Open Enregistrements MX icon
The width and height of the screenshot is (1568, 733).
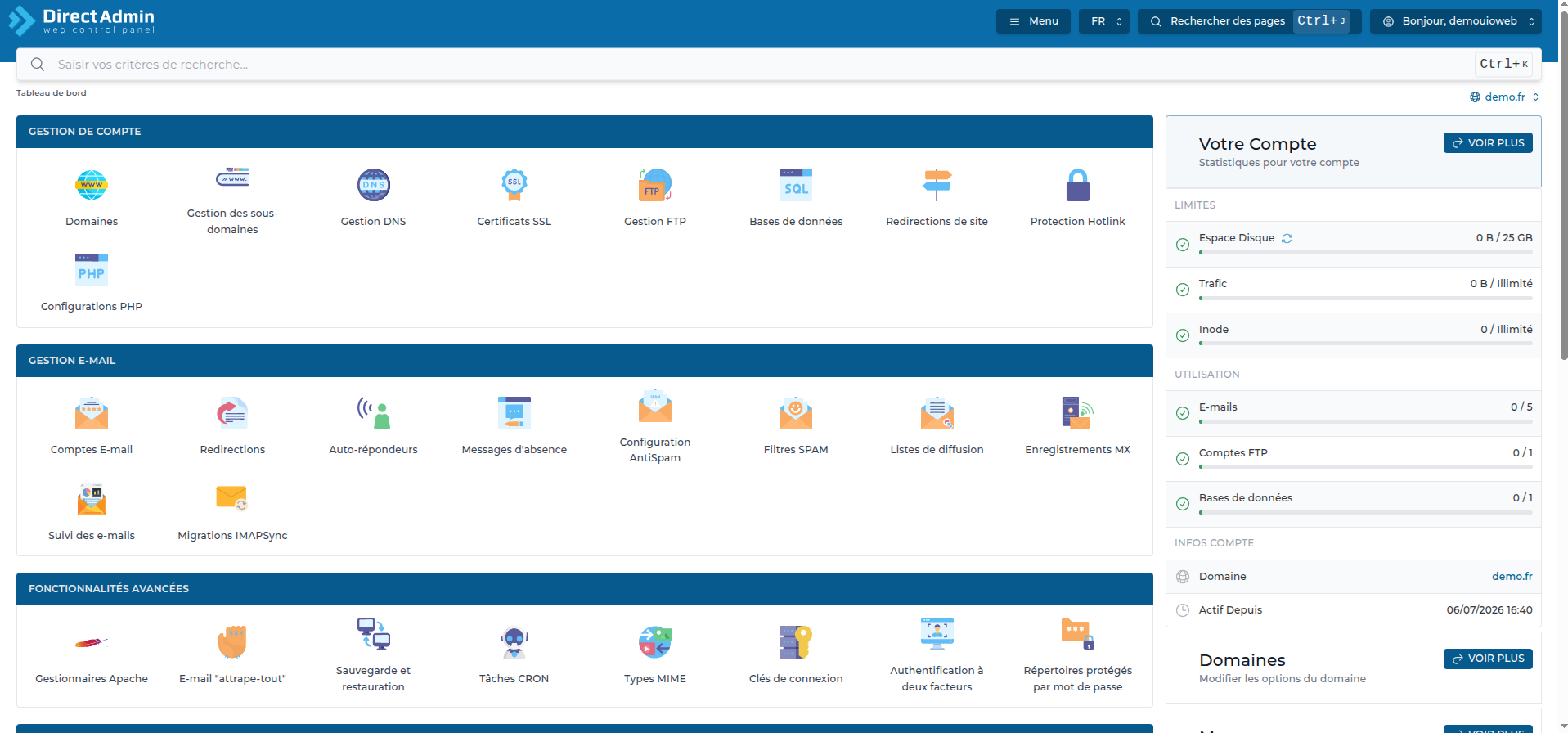pos(1078,413)
